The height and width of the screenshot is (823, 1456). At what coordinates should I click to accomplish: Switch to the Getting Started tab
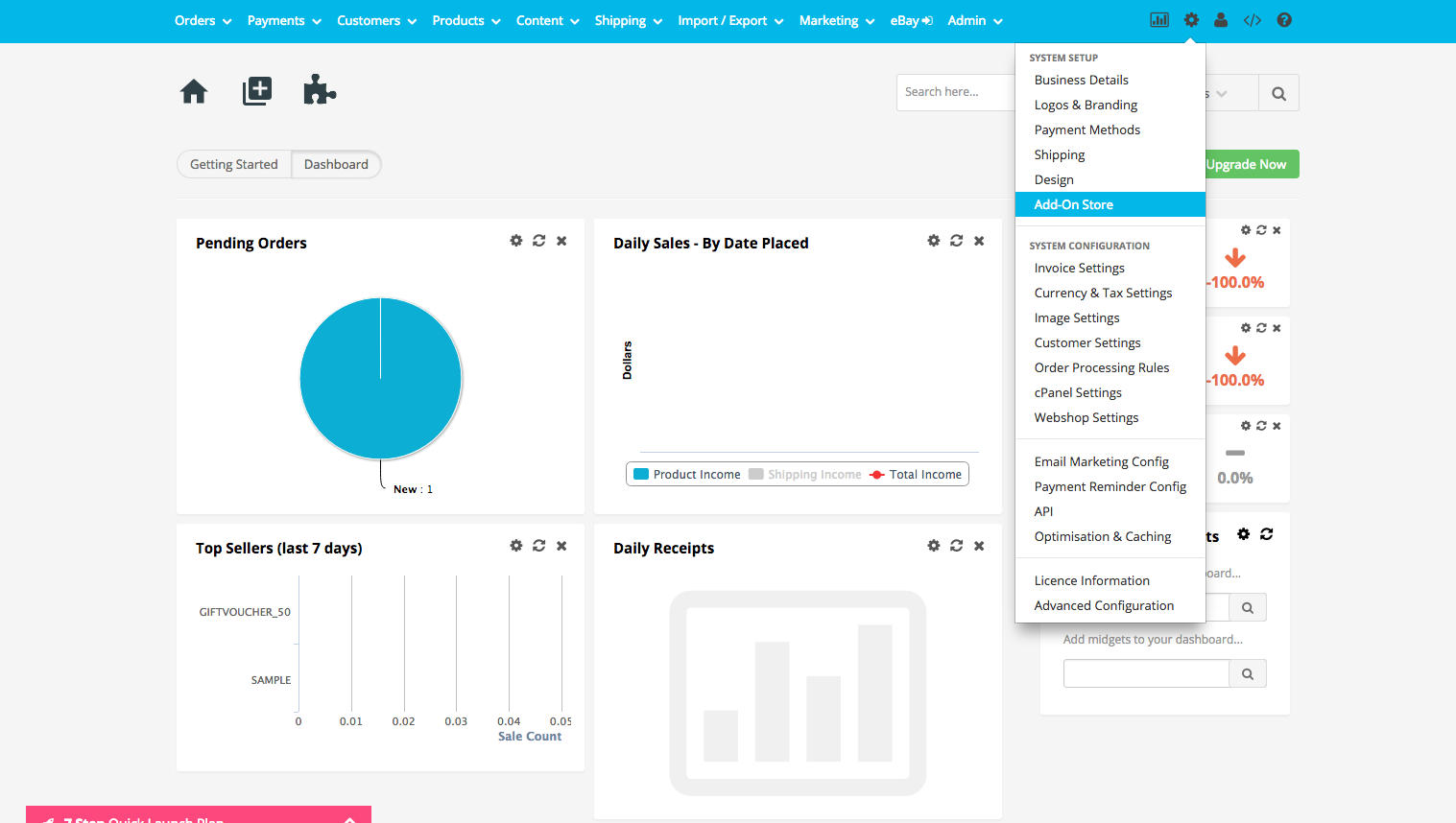(x=234, y=165)
